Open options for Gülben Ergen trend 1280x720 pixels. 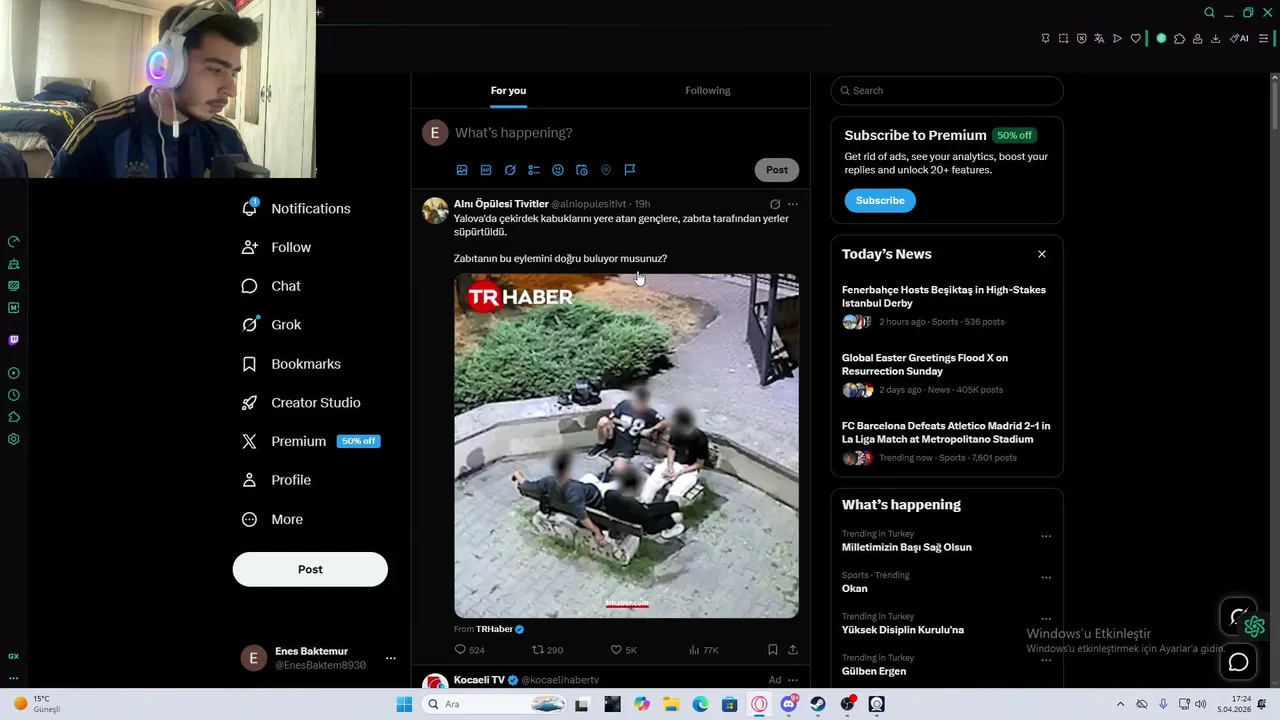coord(1046,660)
